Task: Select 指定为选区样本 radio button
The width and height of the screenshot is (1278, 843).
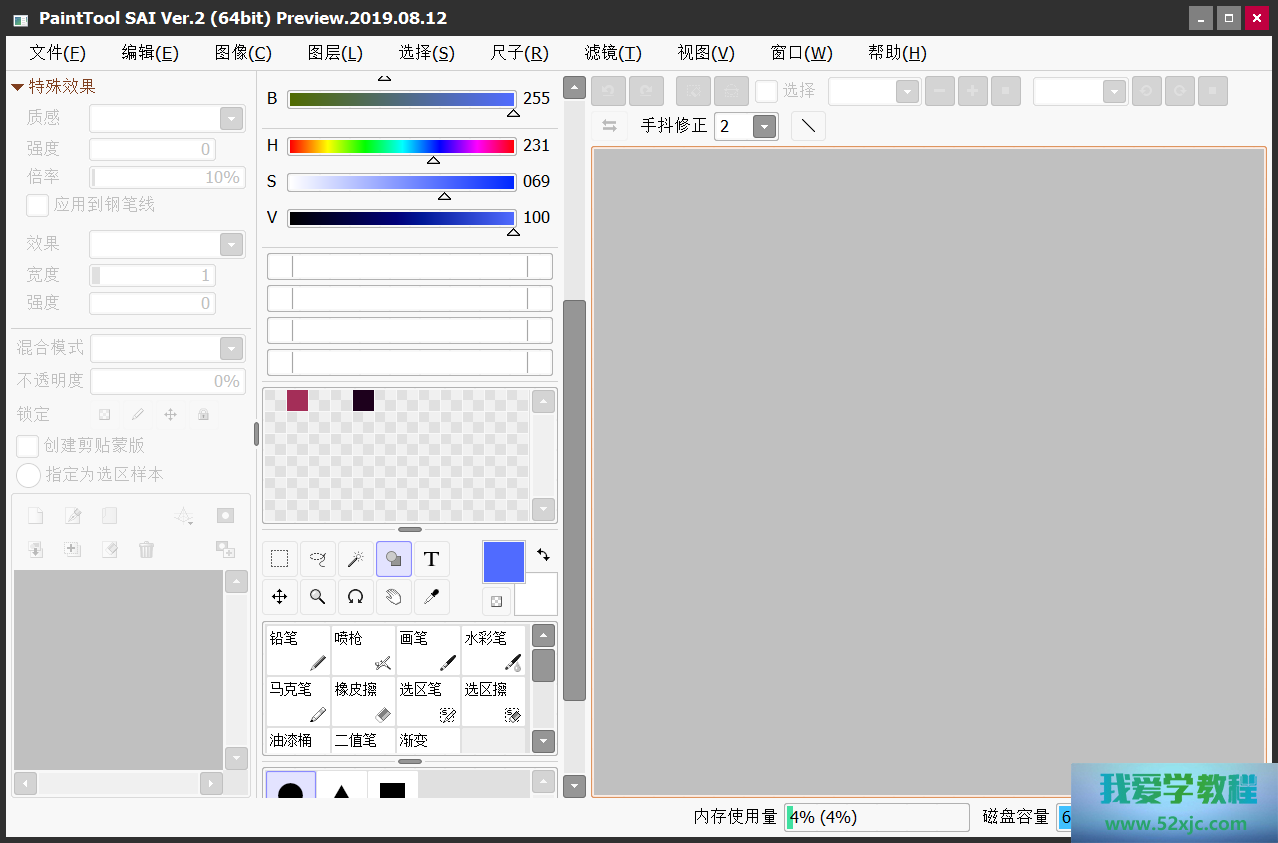Action: [x=28, y=475]
